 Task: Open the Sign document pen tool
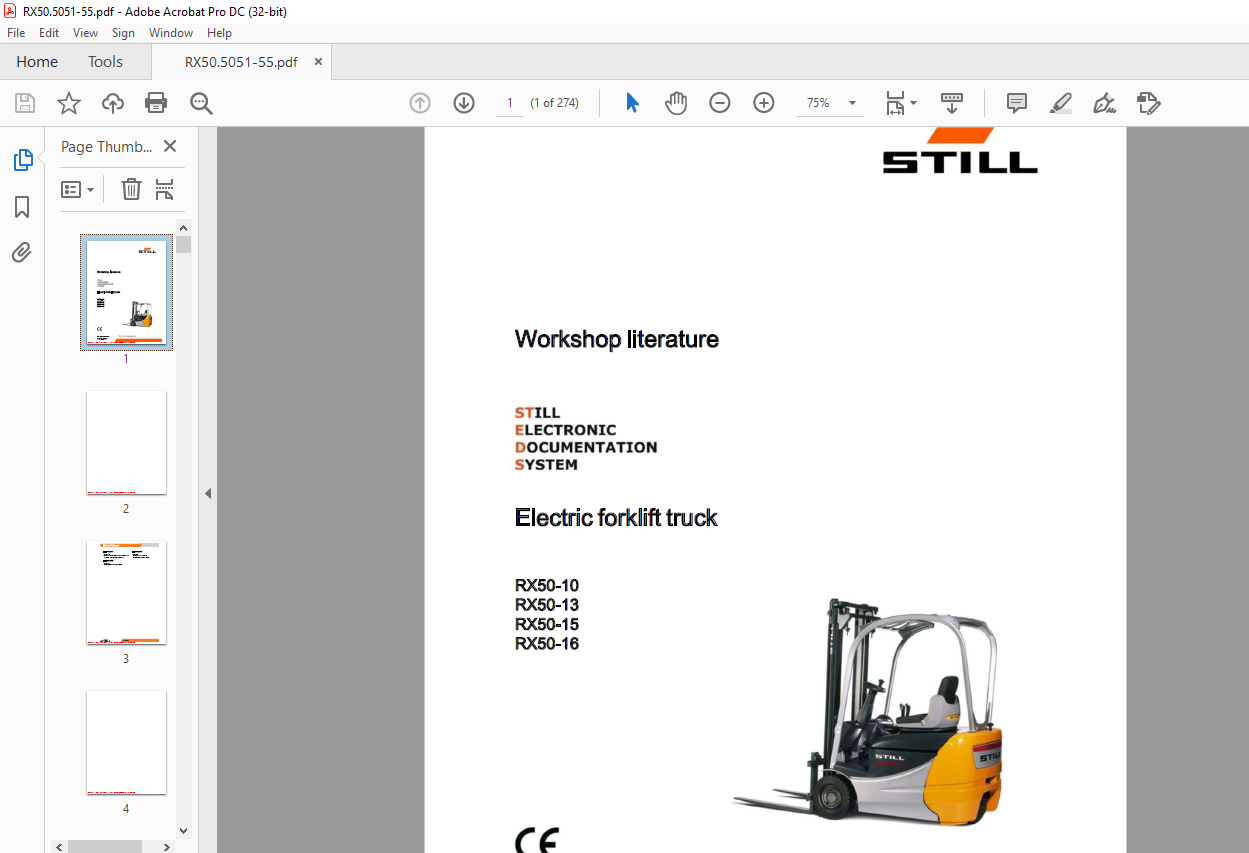point(1104,103)
